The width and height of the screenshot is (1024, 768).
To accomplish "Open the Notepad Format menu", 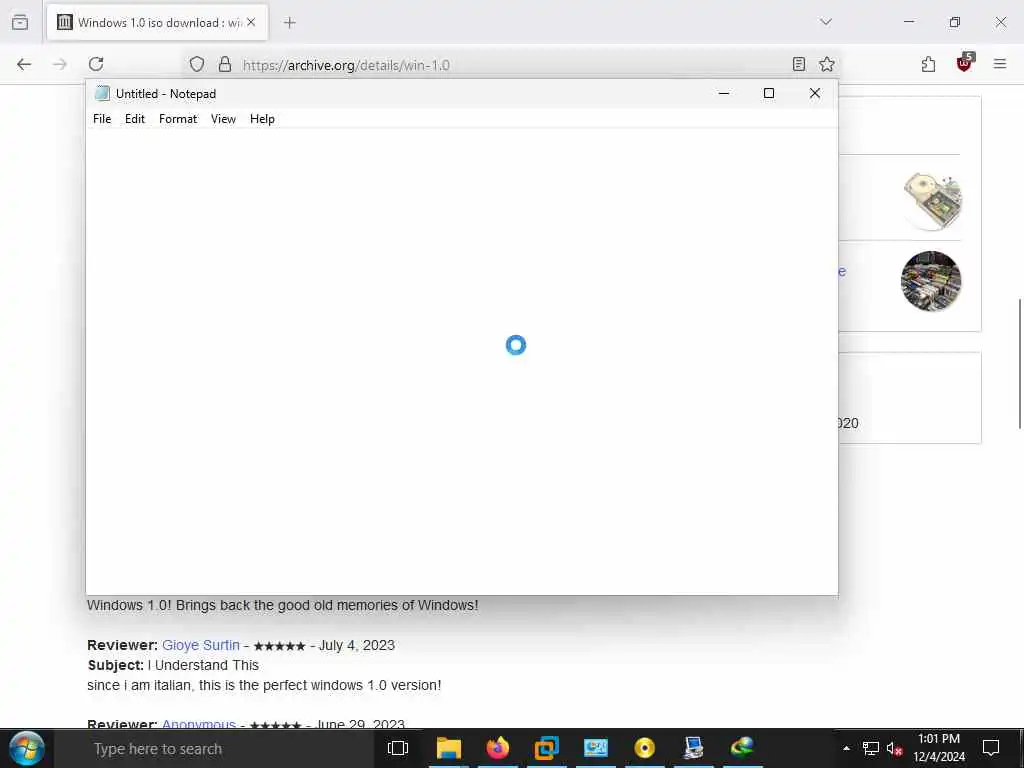I will (178, 119).
